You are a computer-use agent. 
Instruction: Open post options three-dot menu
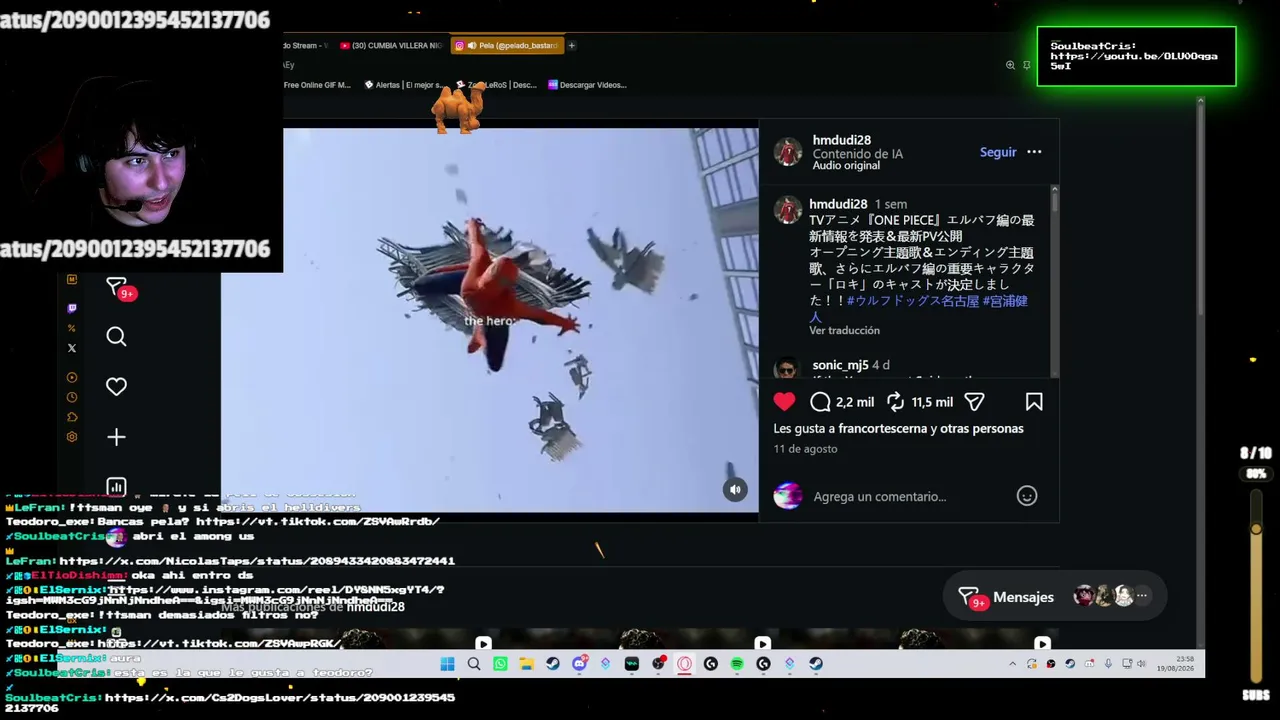(1034, 152)
